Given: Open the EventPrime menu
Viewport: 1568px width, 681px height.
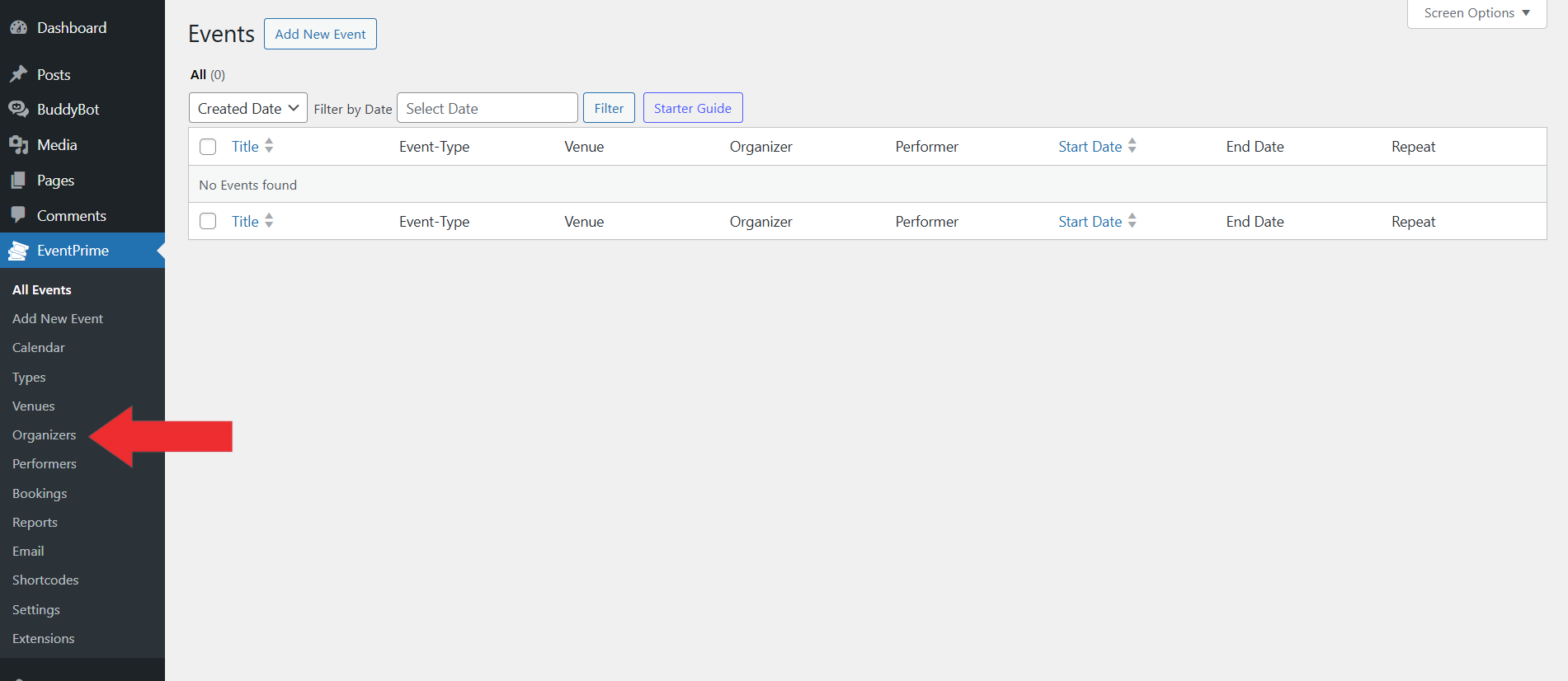Looking at the screenshot, I should pyautogui.click(x=82, y=251).
